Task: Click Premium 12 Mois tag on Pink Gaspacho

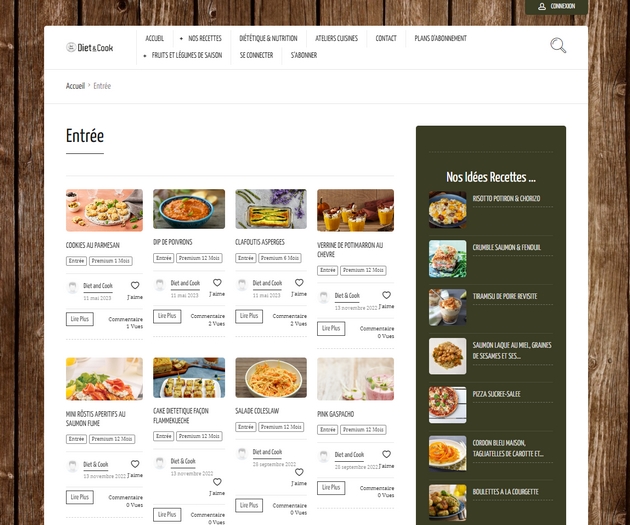Action: pos(363,430)
